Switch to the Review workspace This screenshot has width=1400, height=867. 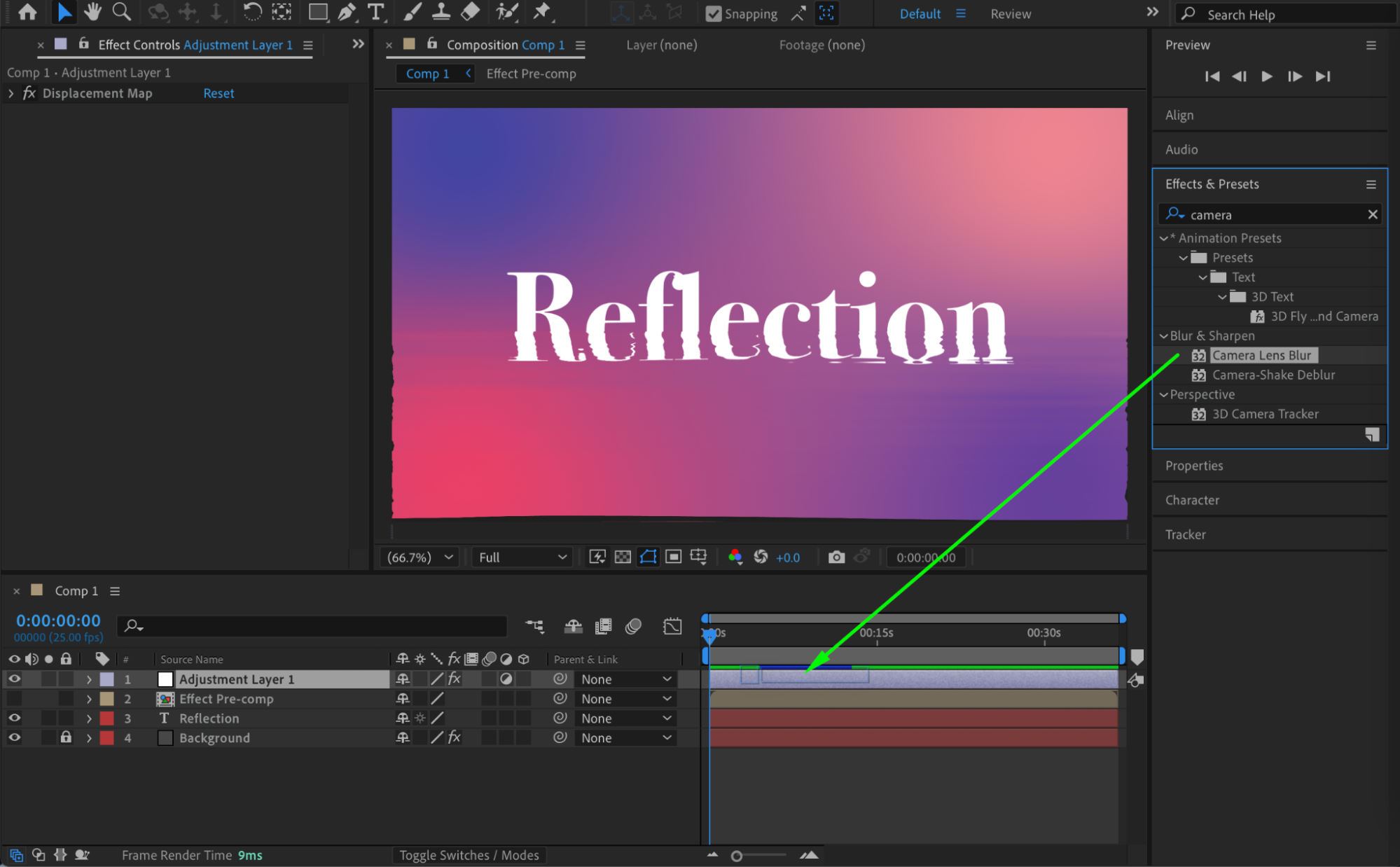[1010, 14]
